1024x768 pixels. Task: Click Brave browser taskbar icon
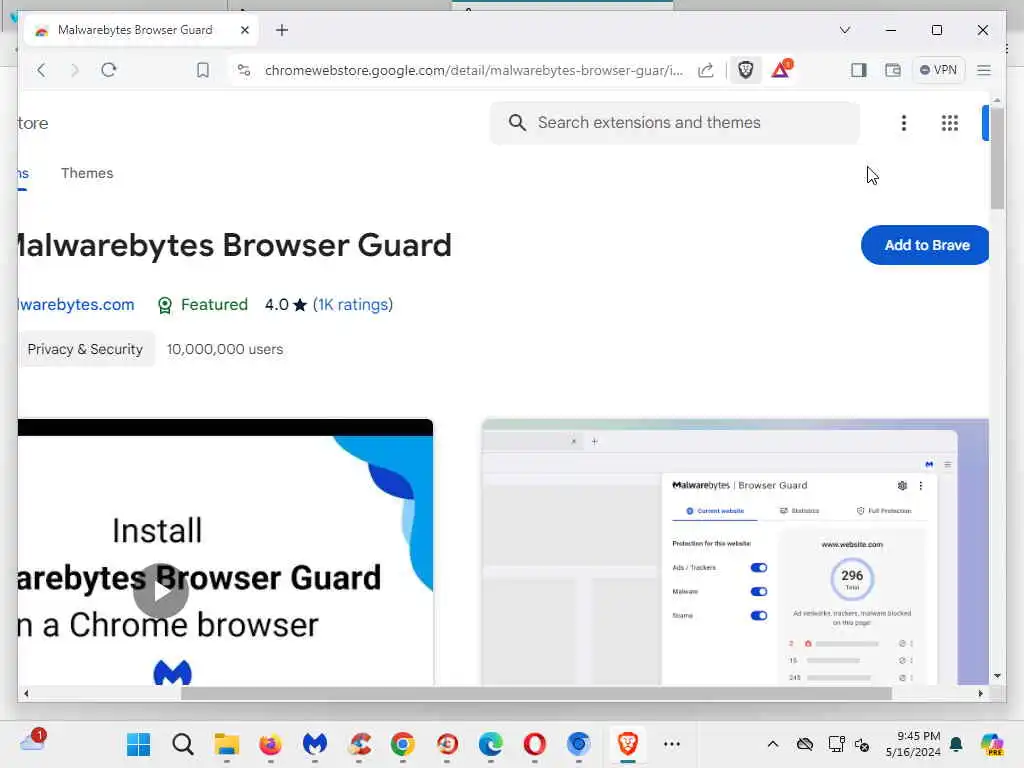pos(628,744)
